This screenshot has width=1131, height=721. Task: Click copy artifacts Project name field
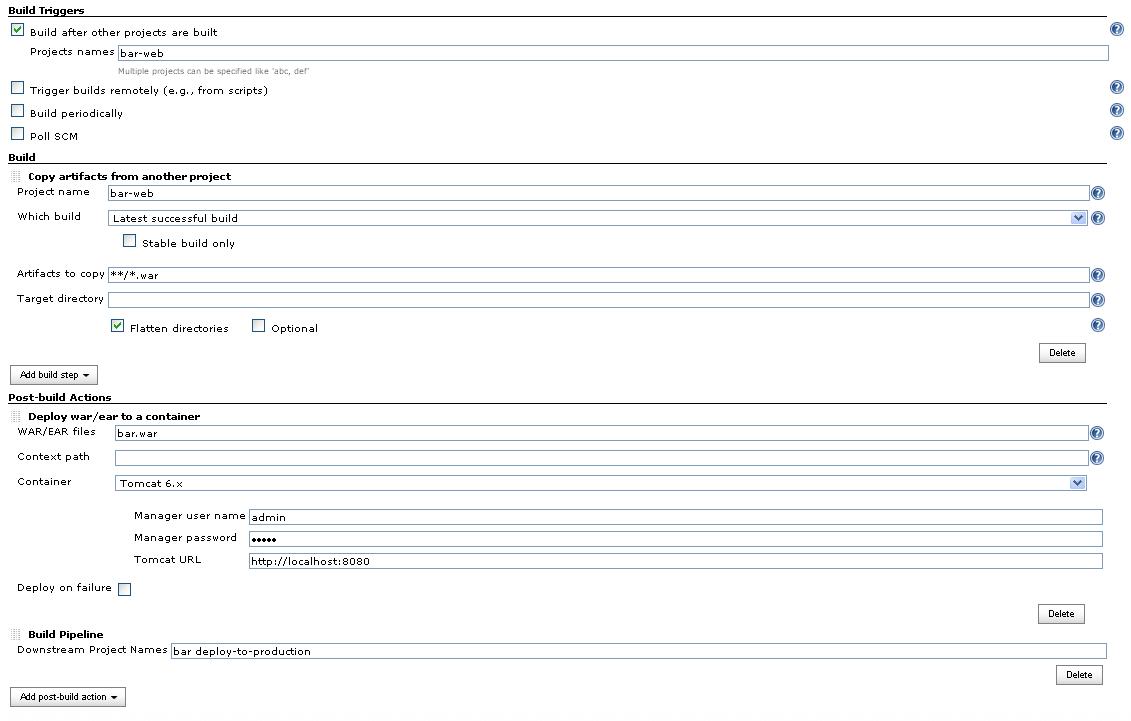pyautogui.click(x=599, y=193)
